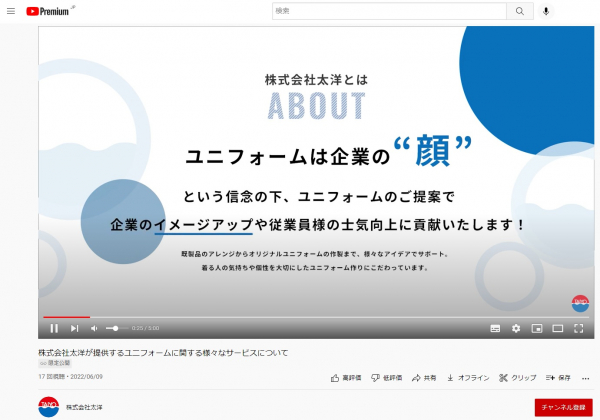Open channel name 株式会社太洋 link
This screenshot has height=420, width=600.
[x=84, y=407]
